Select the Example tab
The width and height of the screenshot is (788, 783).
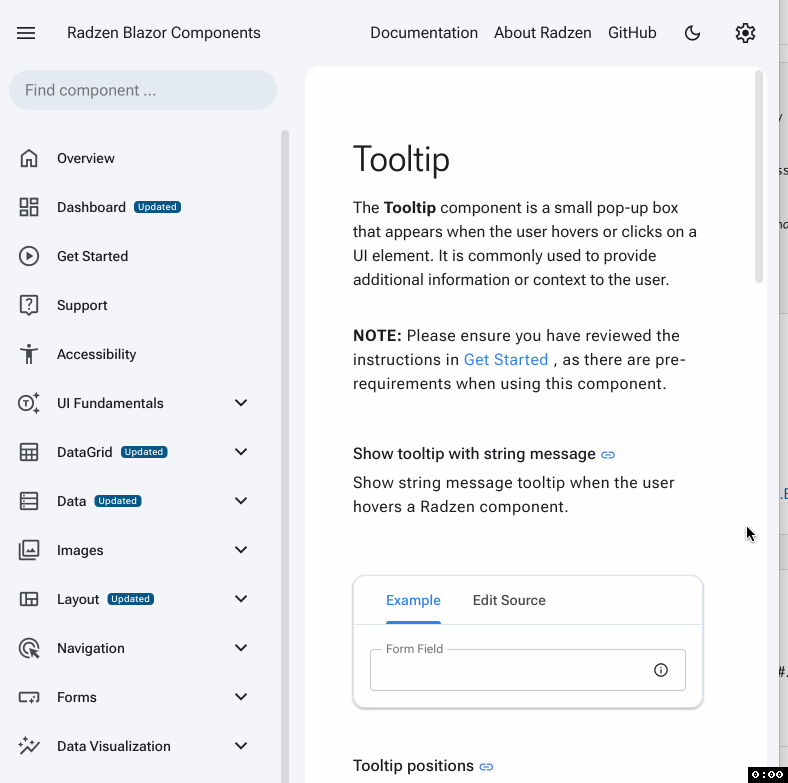tap(413, 600)
